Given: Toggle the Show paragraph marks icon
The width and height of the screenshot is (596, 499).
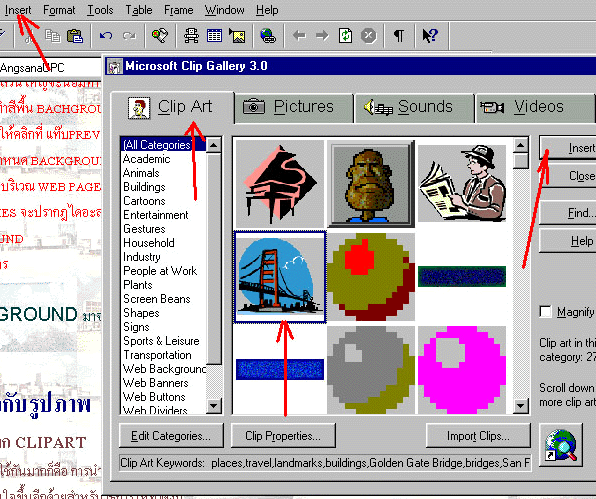Looking at the screenshot, I should coord(398,36).
